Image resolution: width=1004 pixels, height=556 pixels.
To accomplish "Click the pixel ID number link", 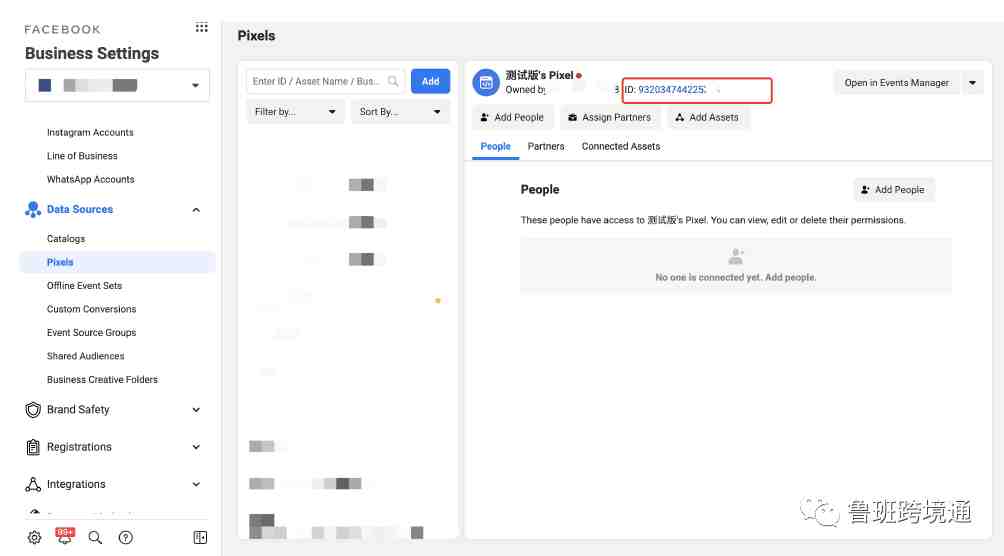I will (672, 90).
